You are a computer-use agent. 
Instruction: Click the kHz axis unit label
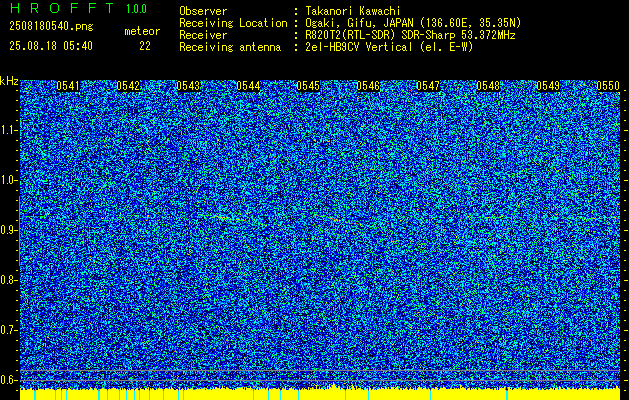click(x=9, y=81)
